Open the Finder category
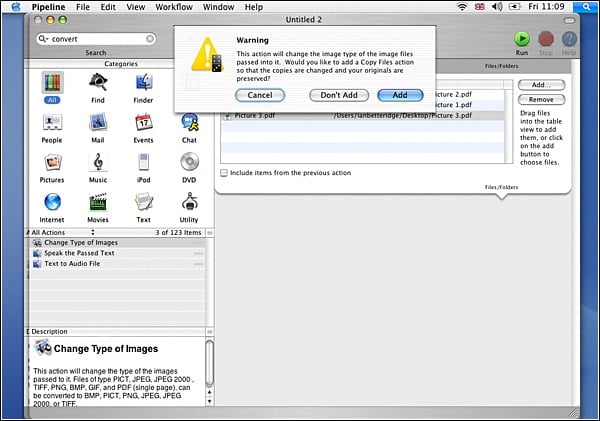This screenshot has height=421, width=600. click(143, 83)
